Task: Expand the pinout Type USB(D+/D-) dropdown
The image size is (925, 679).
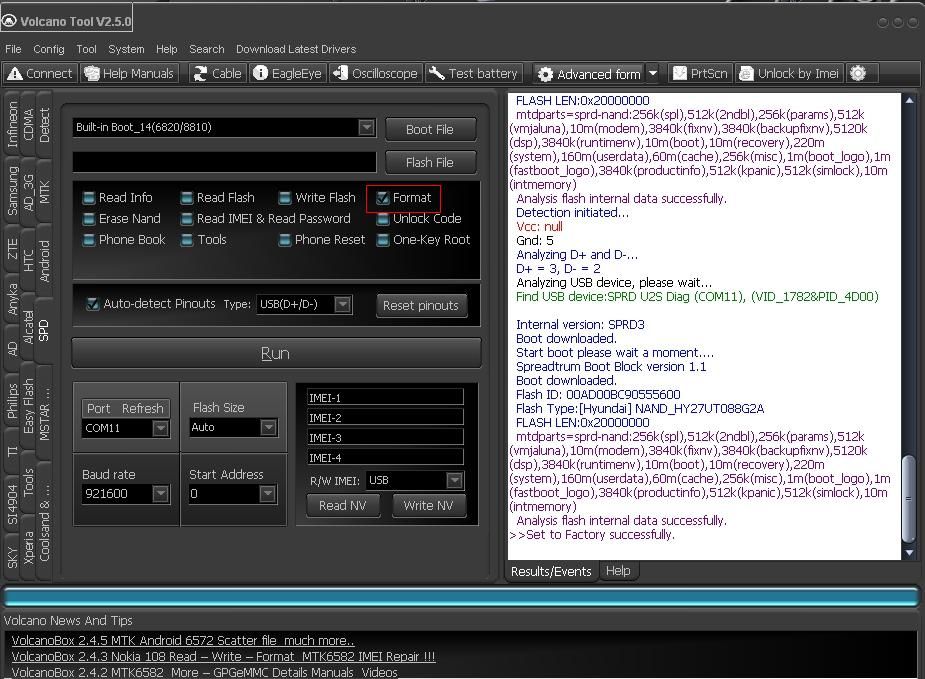Action: click(x=342, y=304)
